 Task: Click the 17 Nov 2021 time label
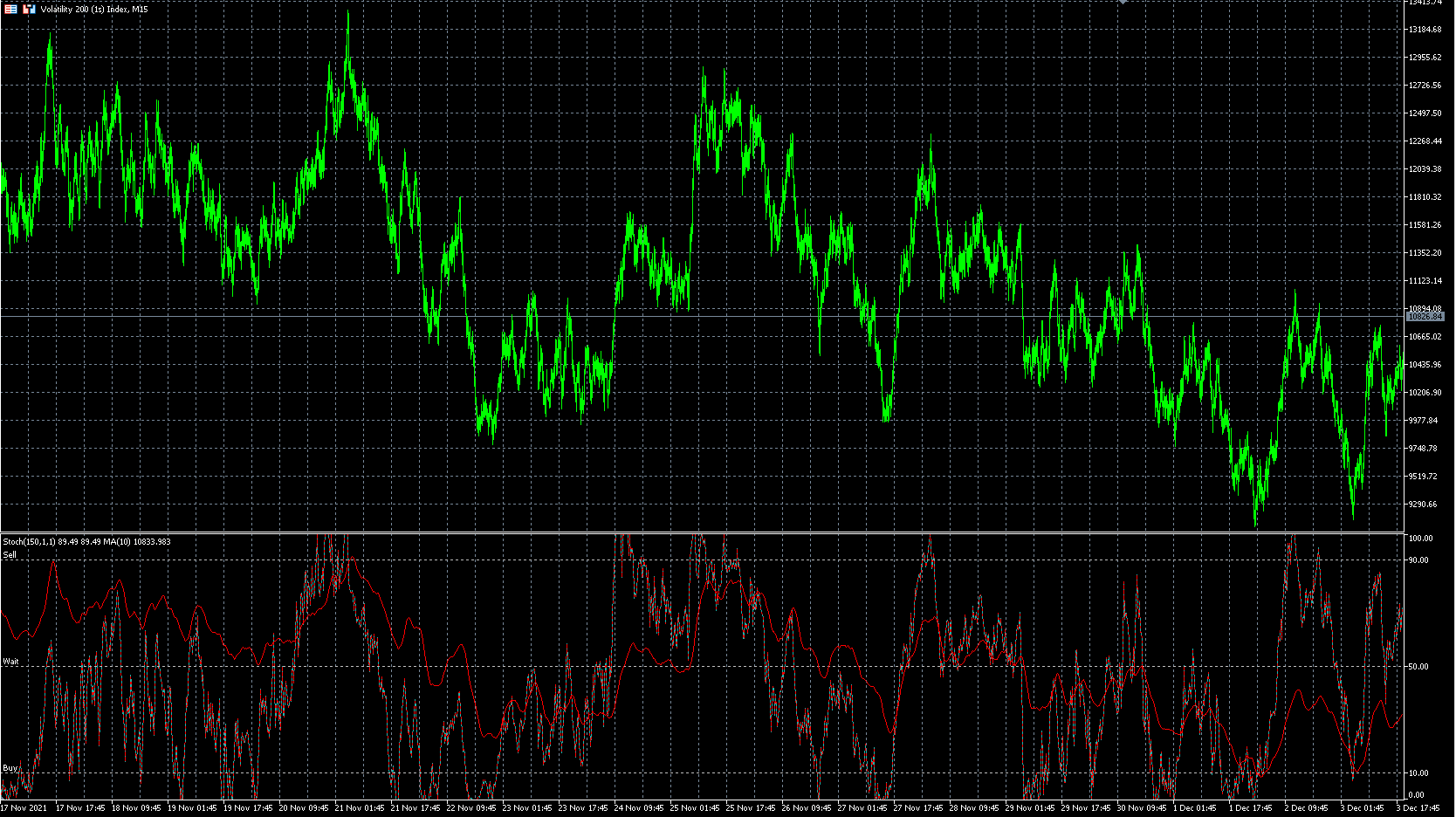[24, 808]
